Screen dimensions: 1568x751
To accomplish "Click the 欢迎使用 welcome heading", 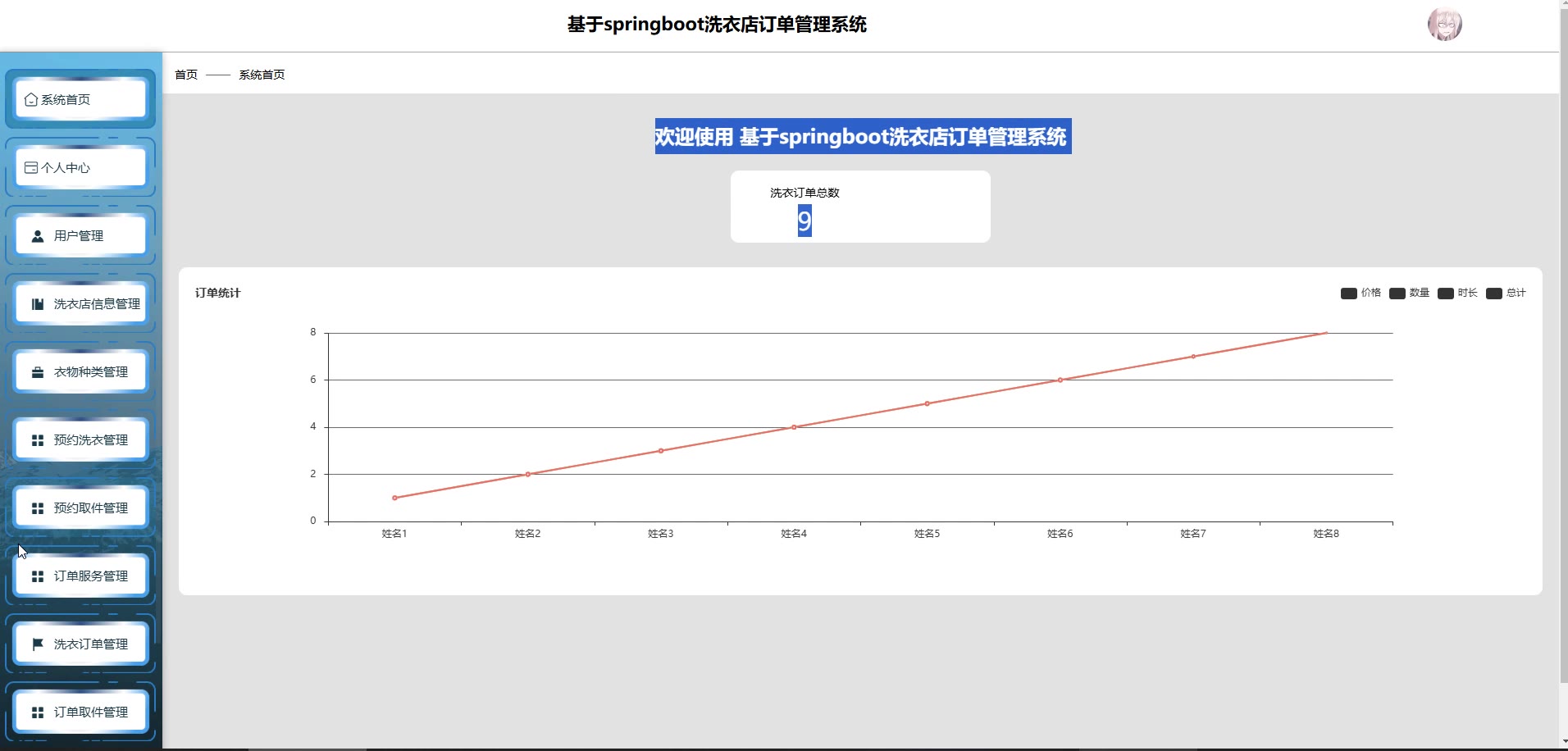I will [863, 136].
